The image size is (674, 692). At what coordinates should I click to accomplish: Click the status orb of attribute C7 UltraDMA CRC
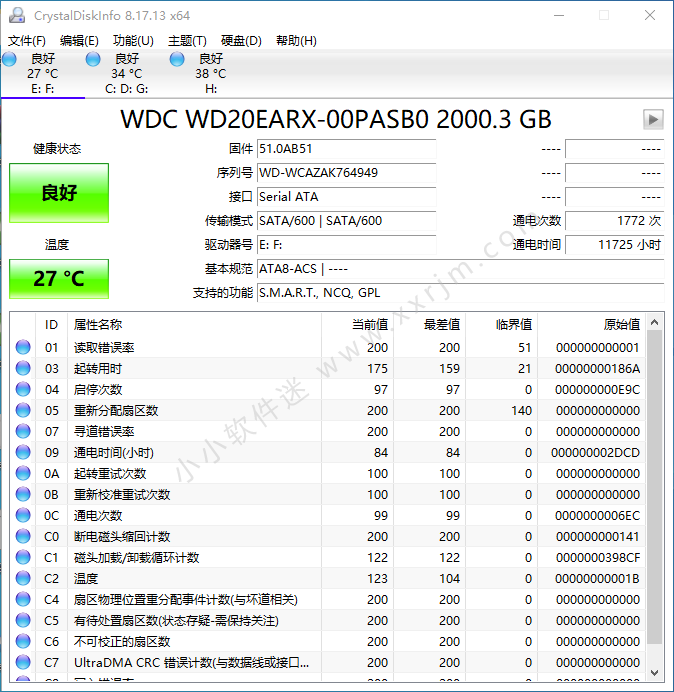click(x=23, y=662)
